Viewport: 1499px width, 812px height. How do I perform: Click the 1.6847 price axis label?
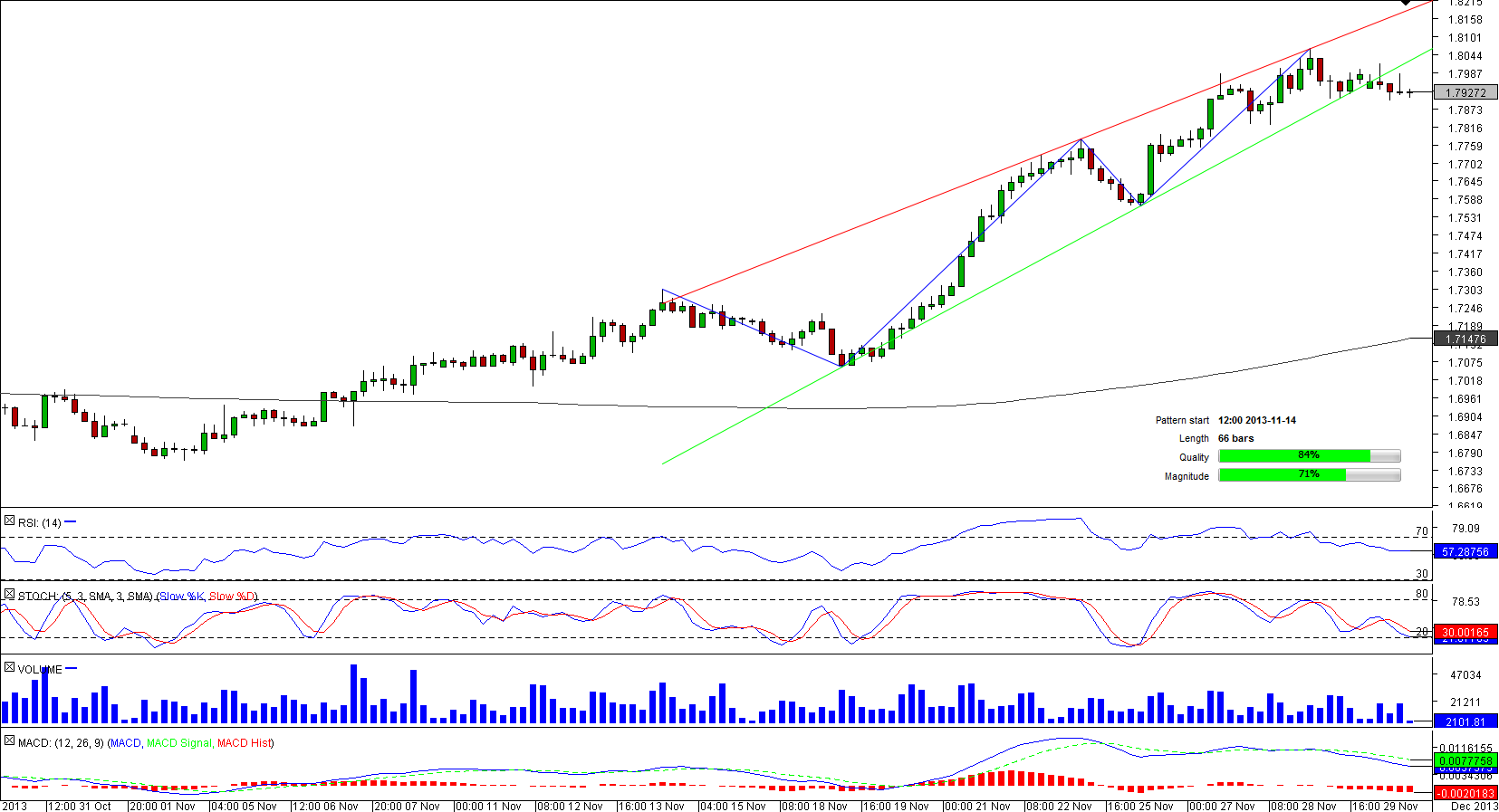[1465, 435]
